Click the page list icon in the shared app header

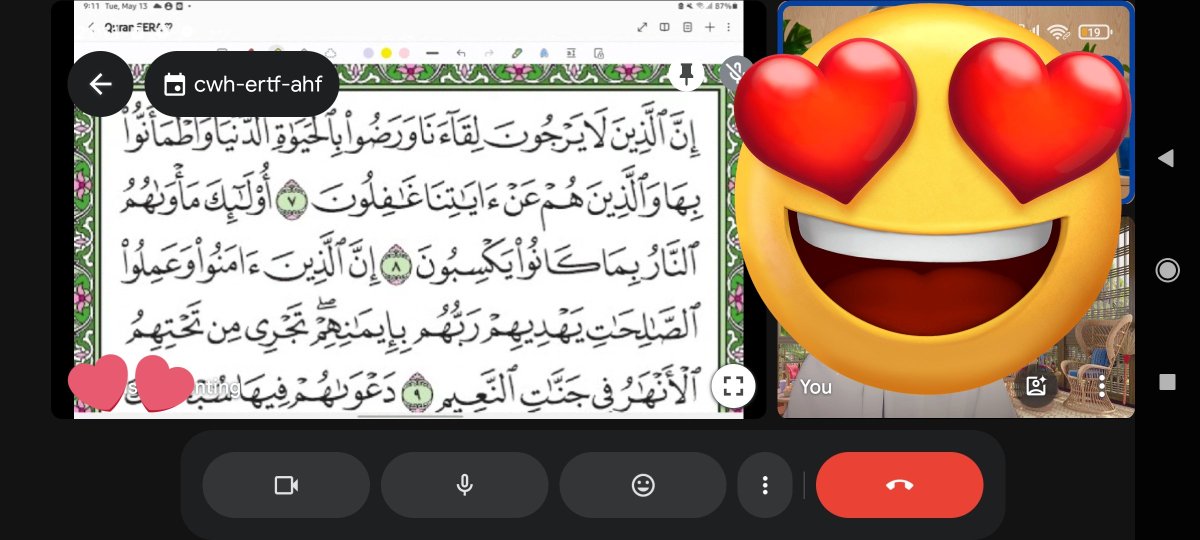(x=687, y=27)
